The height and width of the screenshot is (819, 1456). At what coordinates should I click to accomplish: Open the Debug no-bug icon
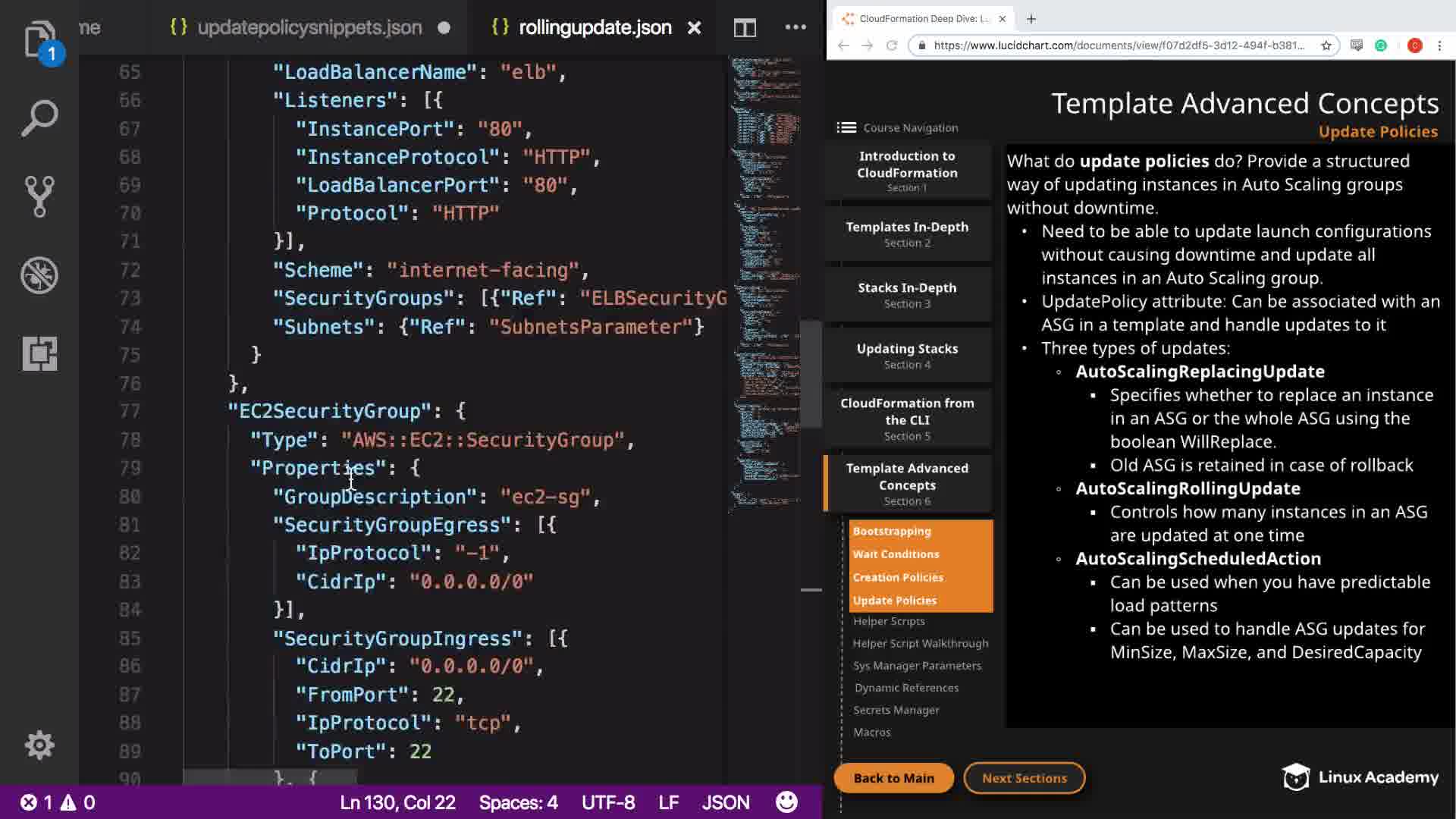pos(39,275)
